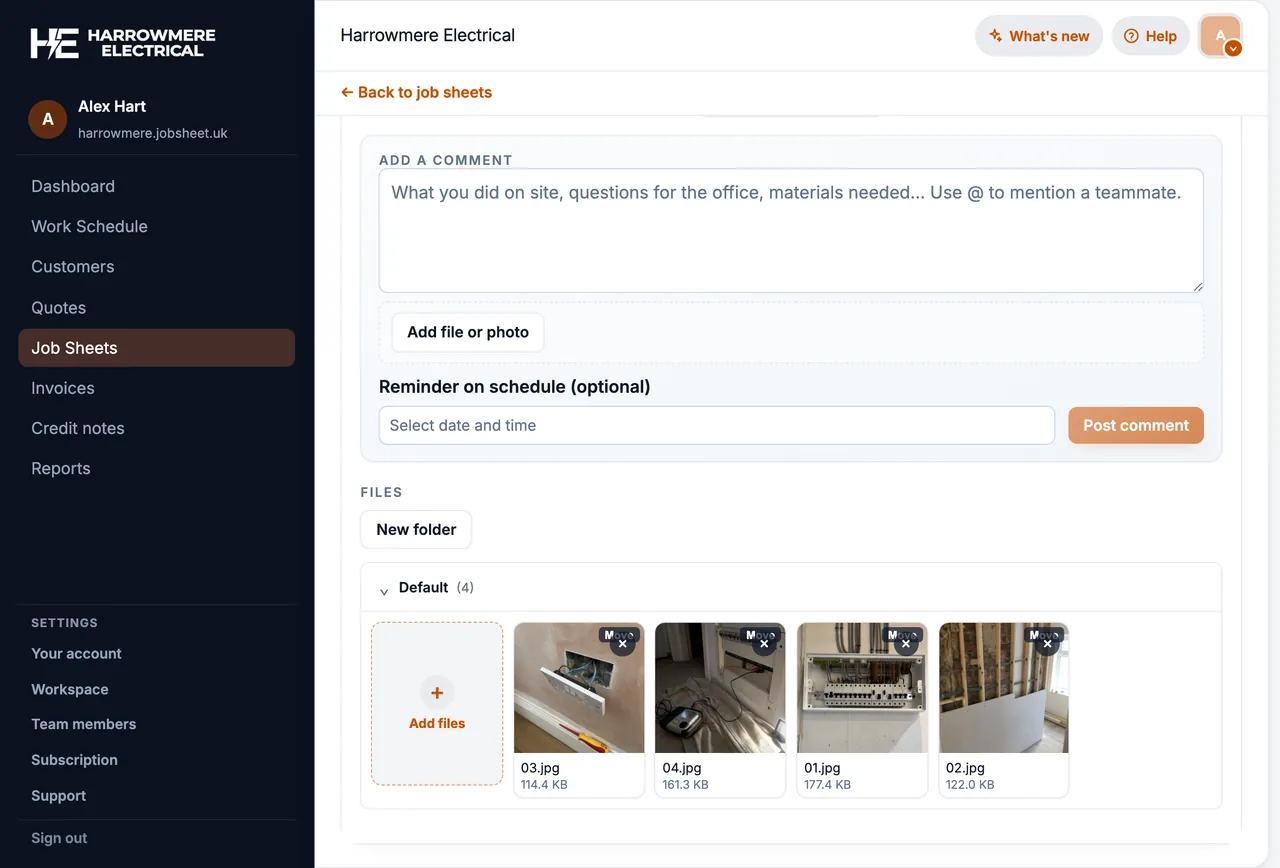1280x868 pixels.
Task: Open Reports page
Action: [x=60, y=468]
